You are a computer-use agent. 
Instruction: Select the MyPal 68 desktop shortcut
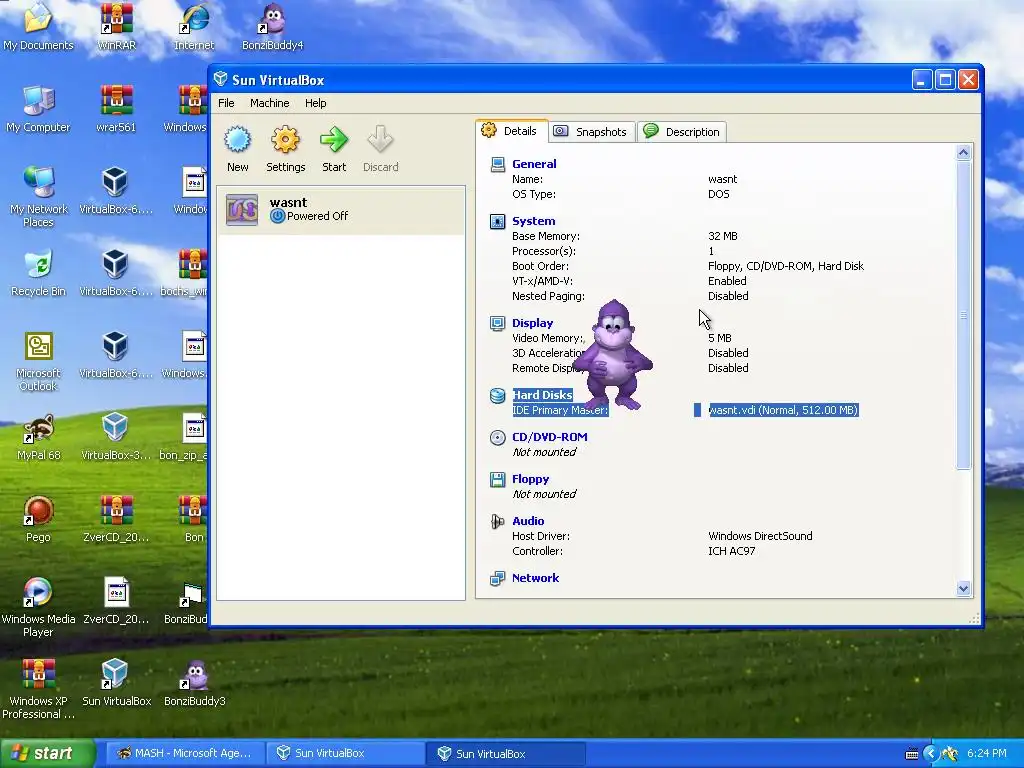[x=39, y=436]
